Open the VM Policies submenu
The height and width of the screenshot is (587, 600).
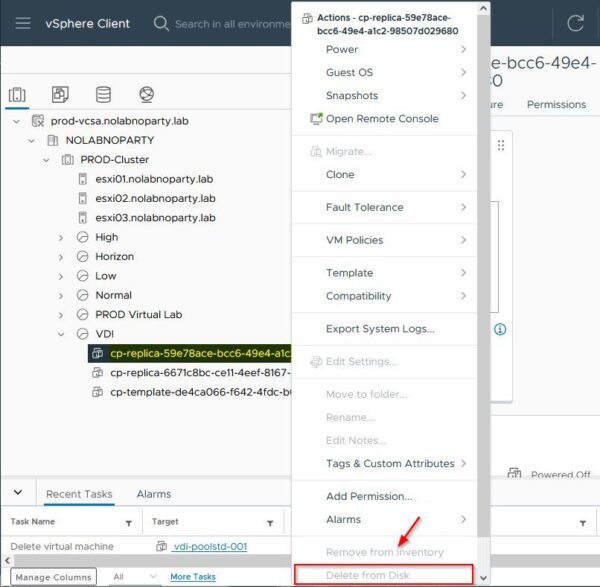(x=385, y=240)
